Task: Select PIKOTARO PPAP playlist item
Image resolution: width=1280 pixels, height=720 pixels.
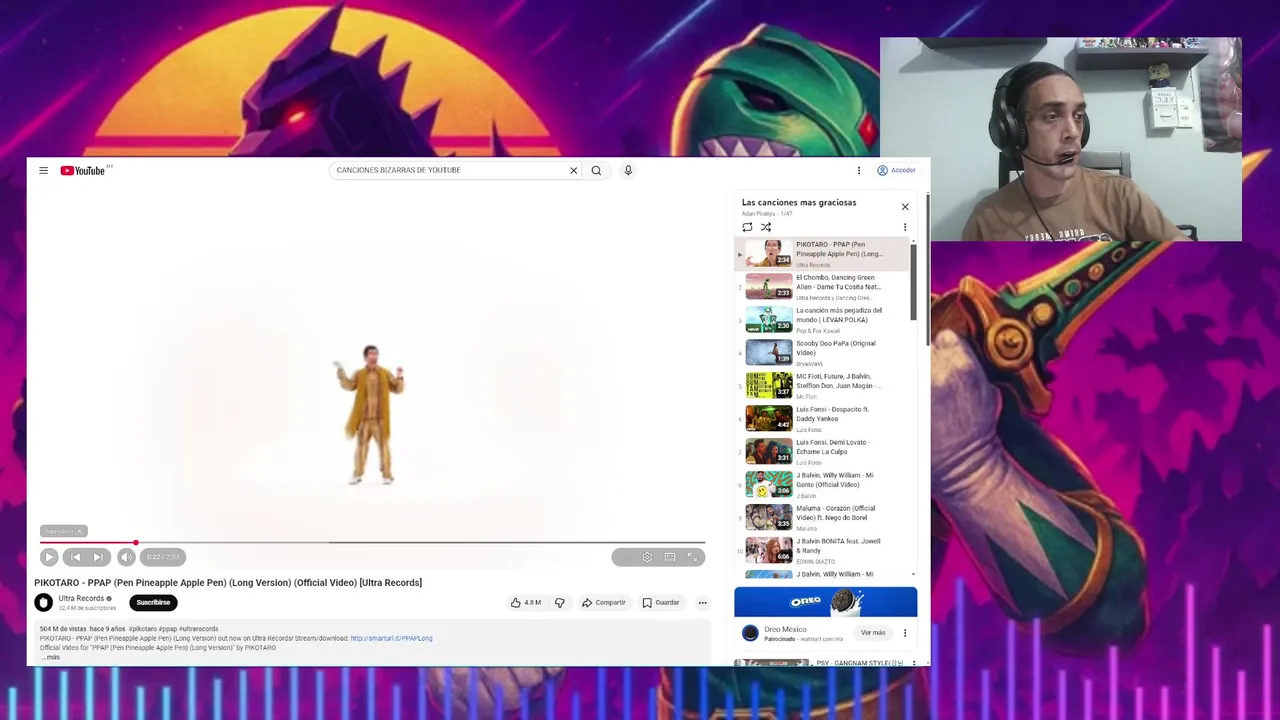Action: (823, 254)
